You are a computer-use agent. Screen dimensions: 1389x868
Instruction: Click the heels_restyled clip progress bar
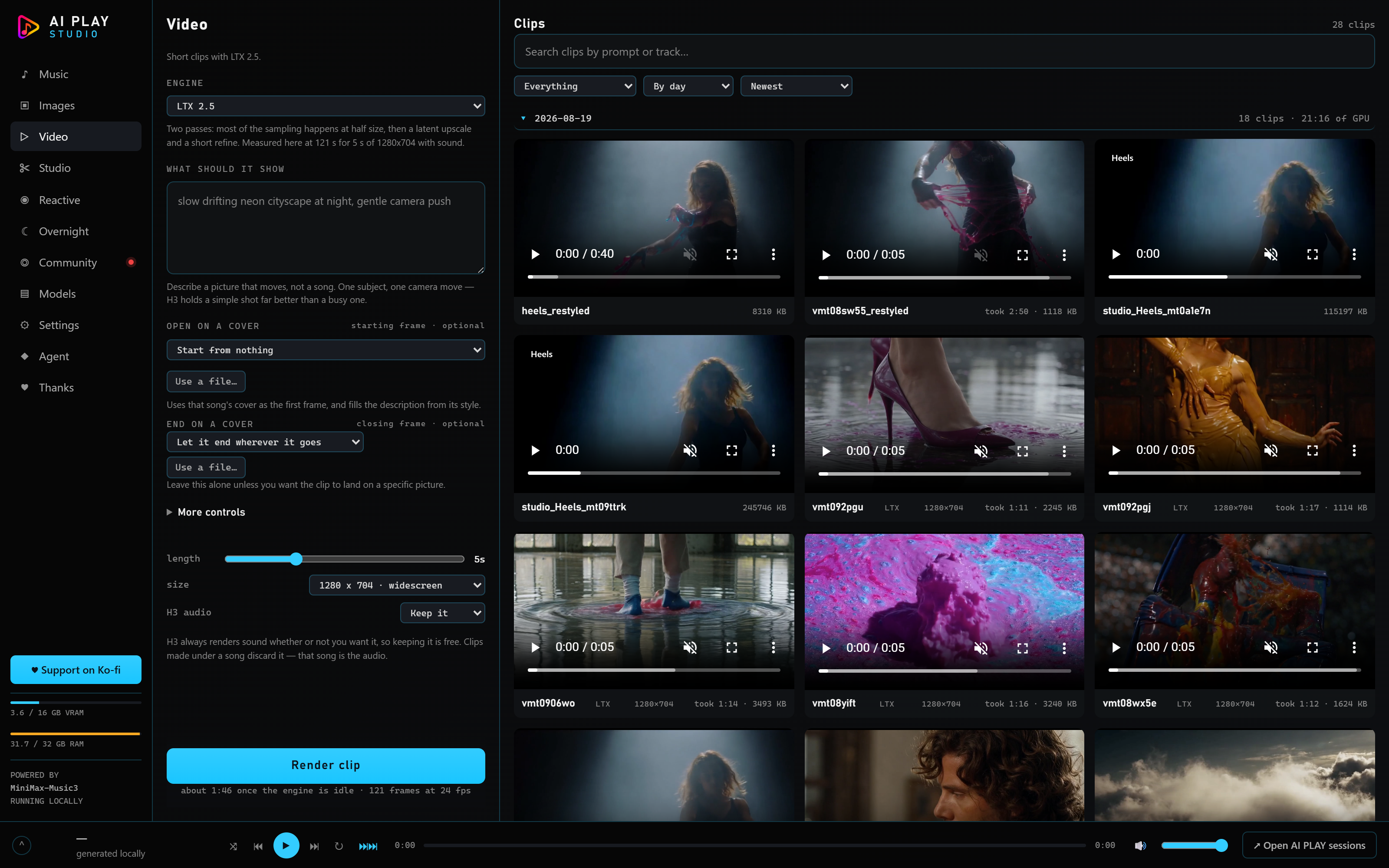coord(654,277)
